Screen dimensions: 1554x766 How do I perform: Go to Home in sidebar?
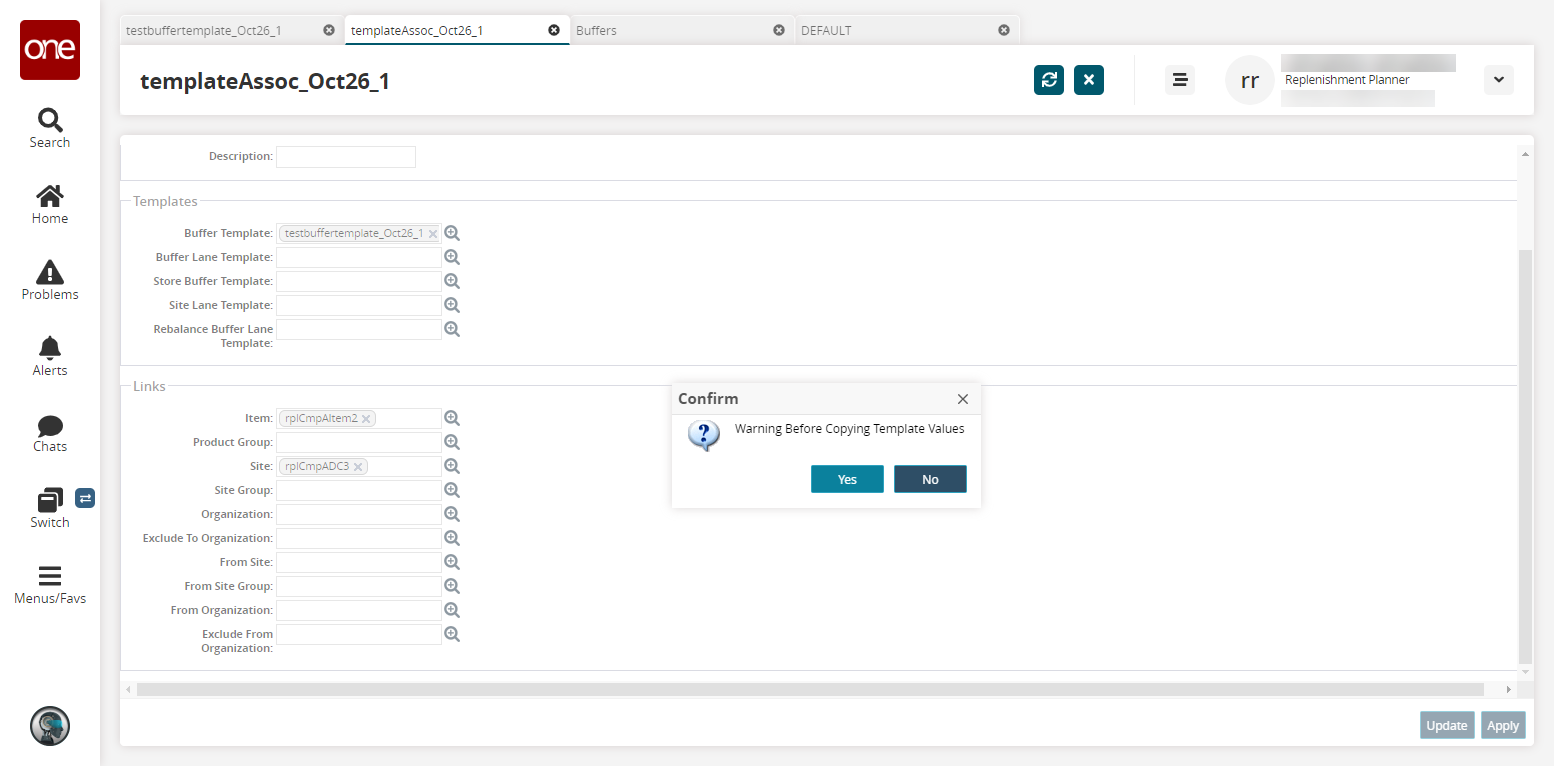pyautogui.click(x=50, y=196)
